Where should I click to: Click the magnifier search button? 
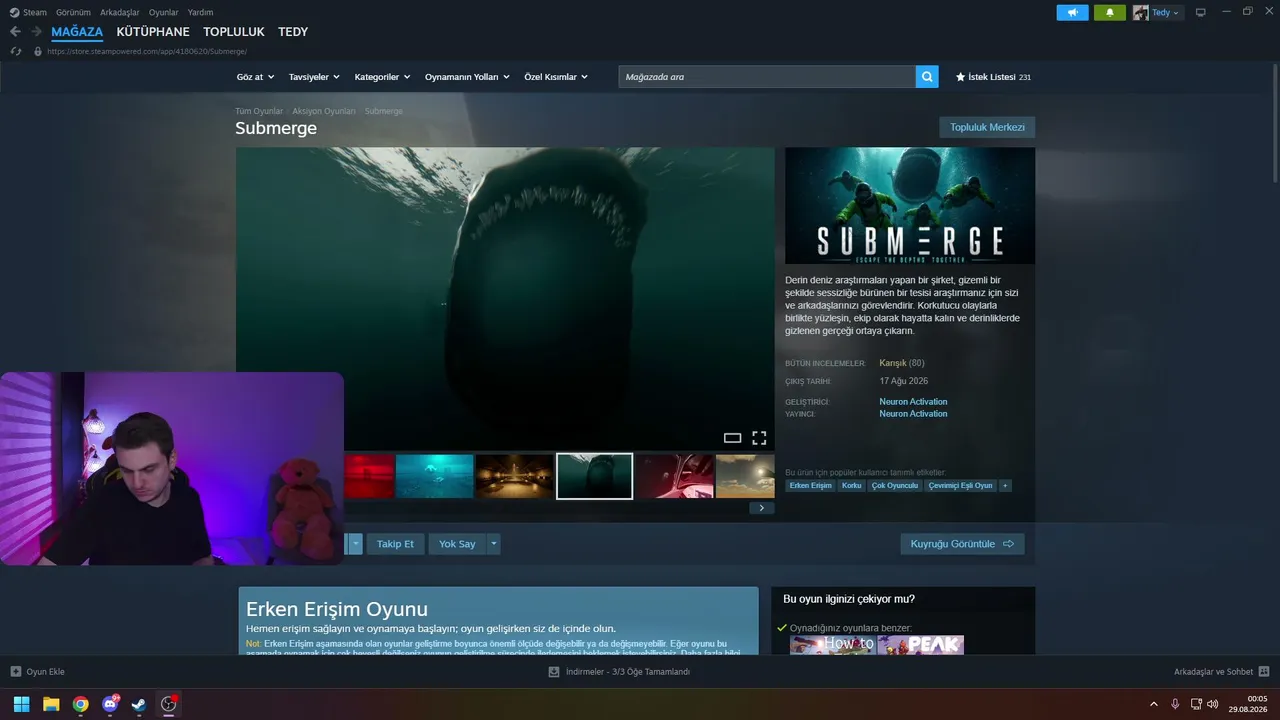(927, 76)
